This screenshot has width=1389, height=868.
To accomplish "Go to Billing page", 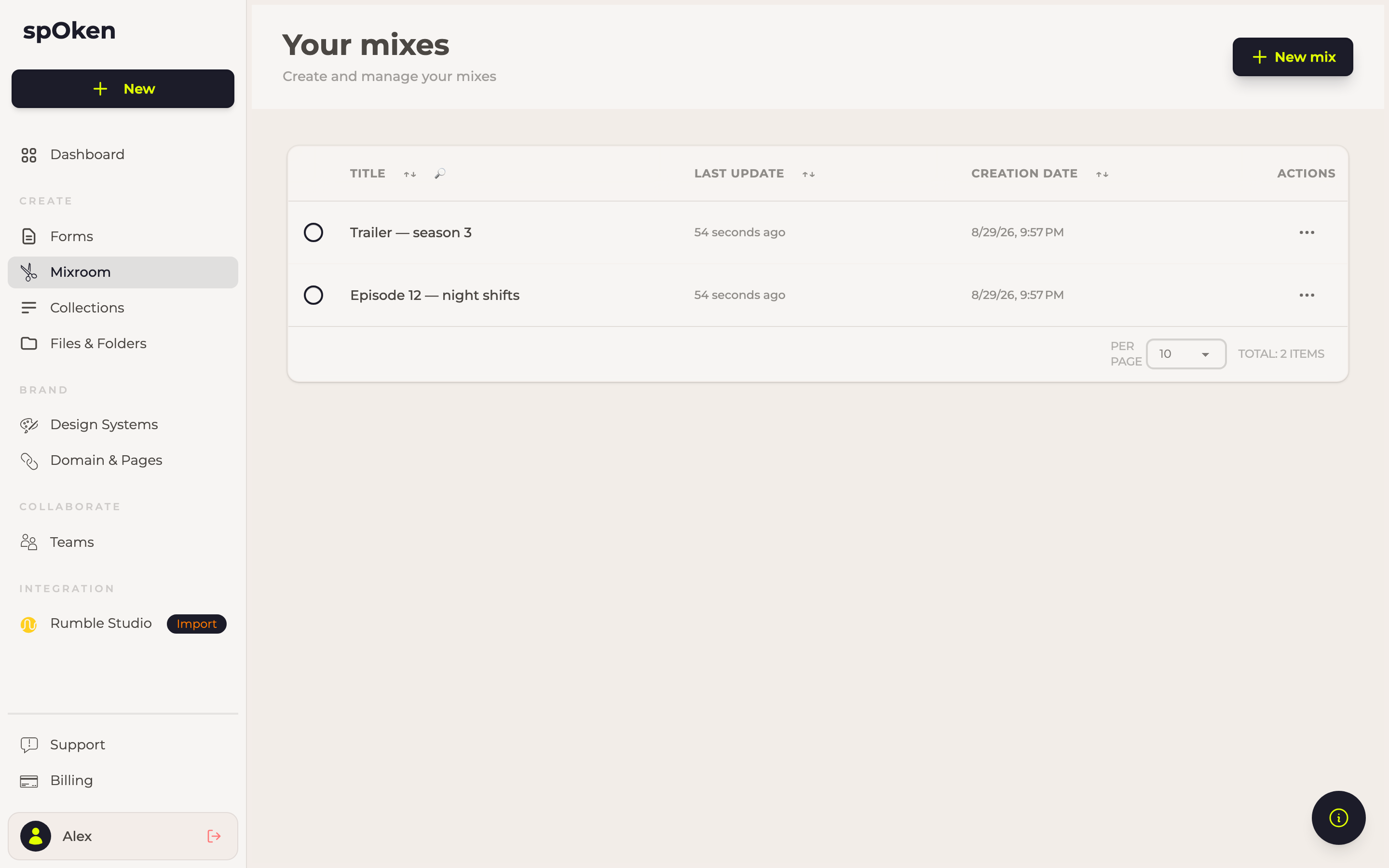I will tap(123, 781).
